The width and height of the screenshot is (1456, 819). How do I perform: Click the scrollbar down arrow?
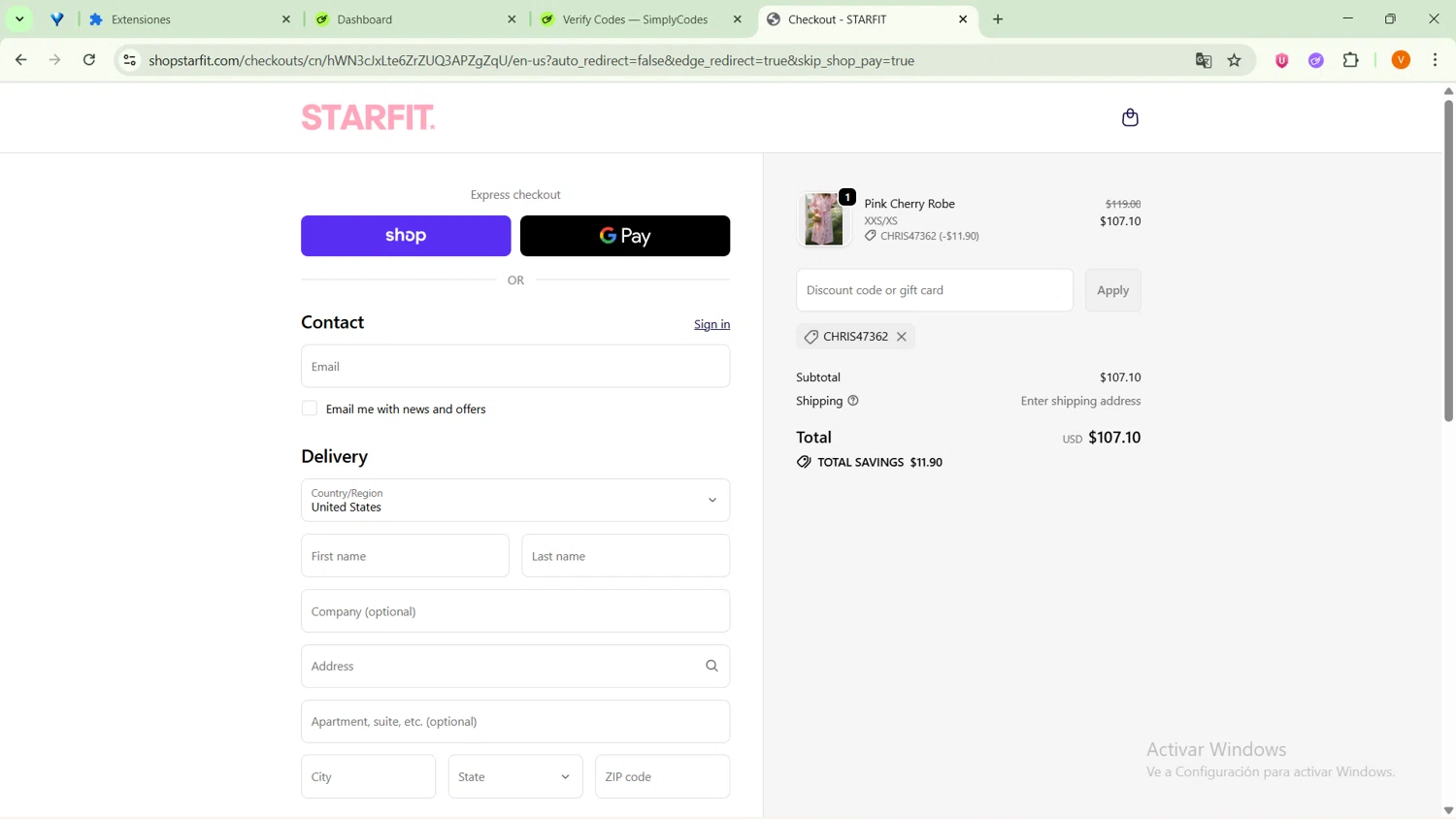click(1448, 810)
